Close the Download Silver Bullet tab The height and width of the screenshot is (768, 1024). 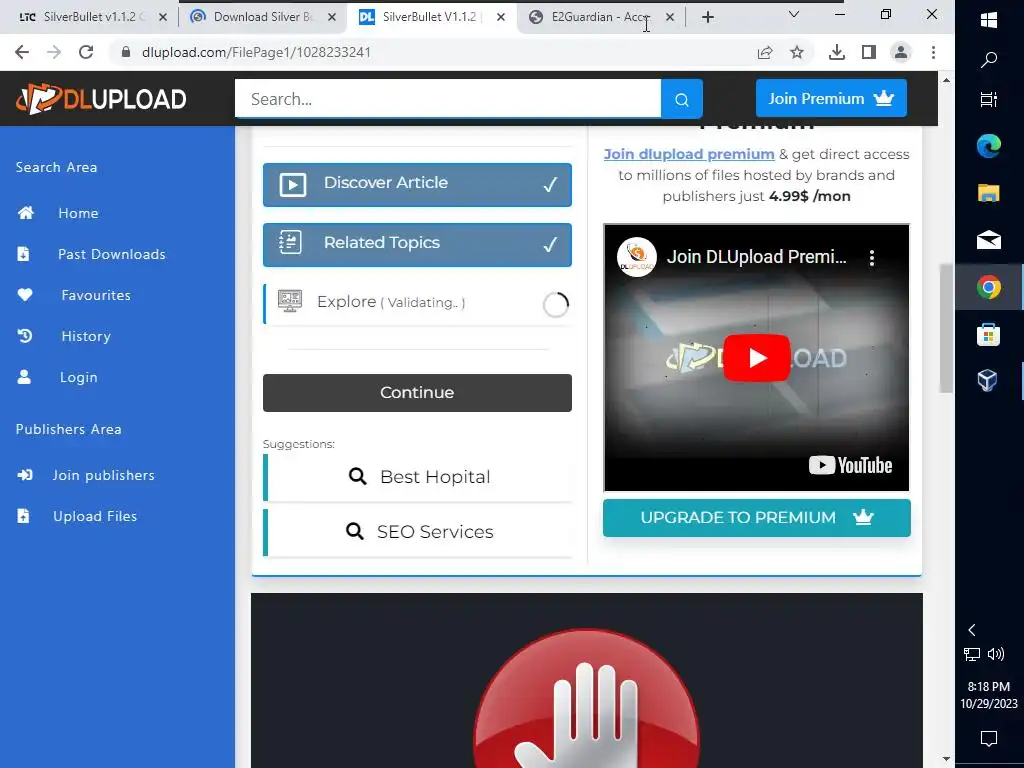[x=332, y=17]
